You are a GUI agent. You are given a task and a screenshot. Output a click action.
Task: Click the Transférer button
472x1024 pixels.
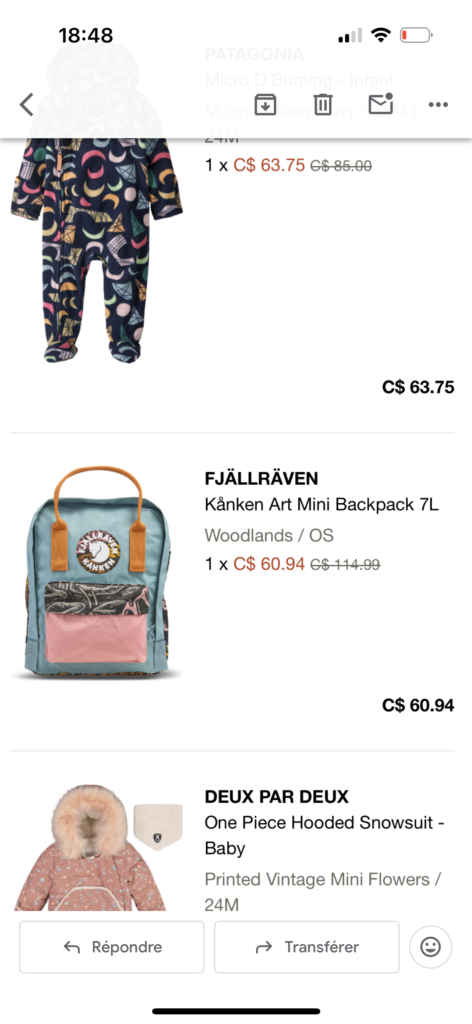[x=306, y=947]
